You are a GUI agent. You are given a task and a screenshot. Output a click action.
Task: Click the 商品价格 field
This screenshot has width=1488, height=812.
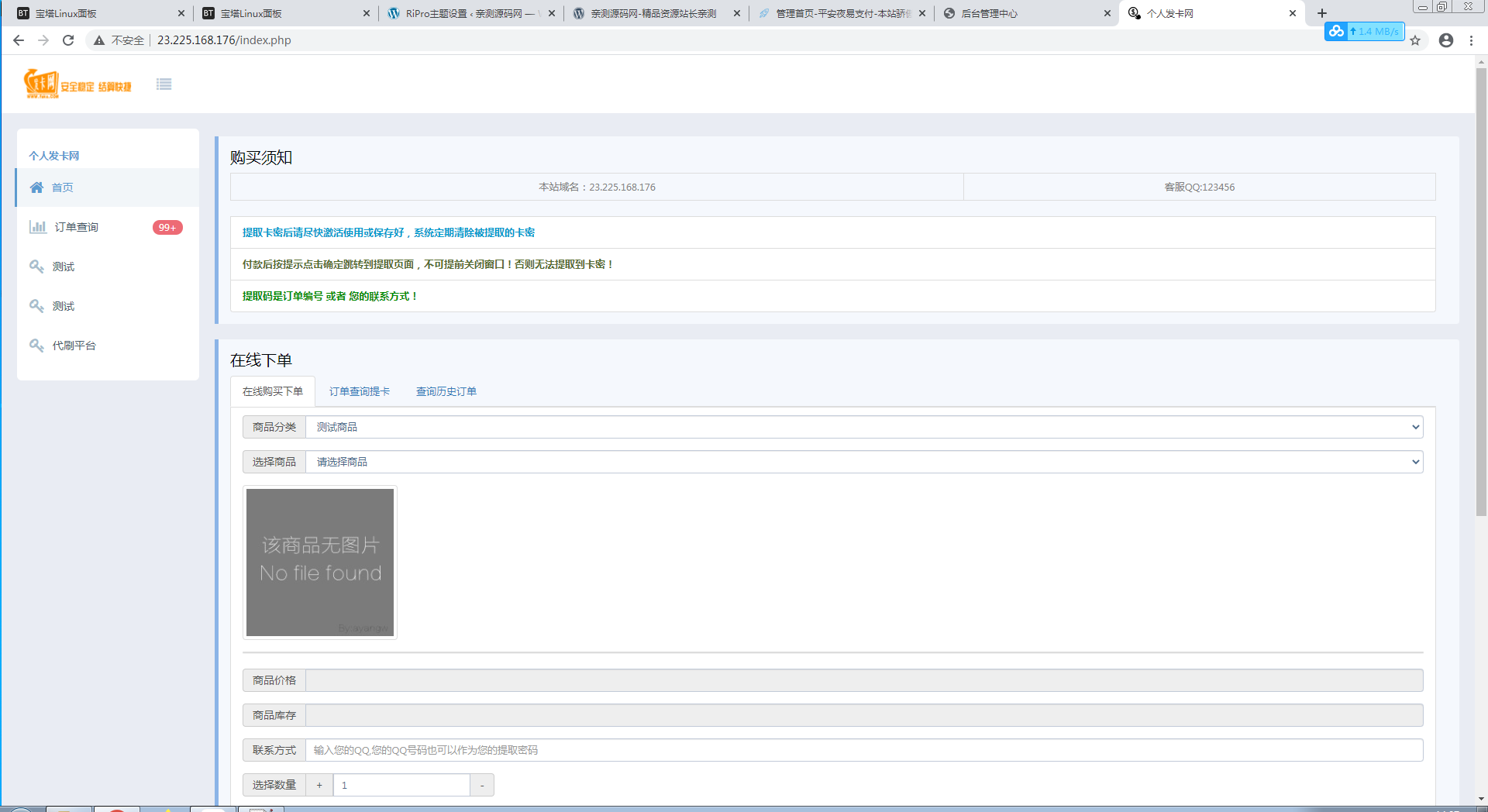click(864, 680)
